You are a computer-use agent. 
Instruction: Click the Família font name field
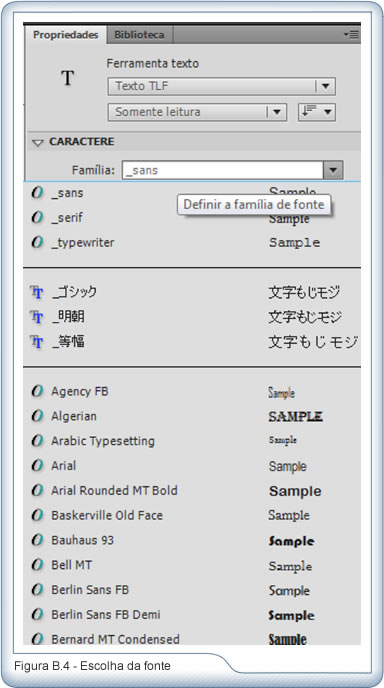(x=223, y=170)
